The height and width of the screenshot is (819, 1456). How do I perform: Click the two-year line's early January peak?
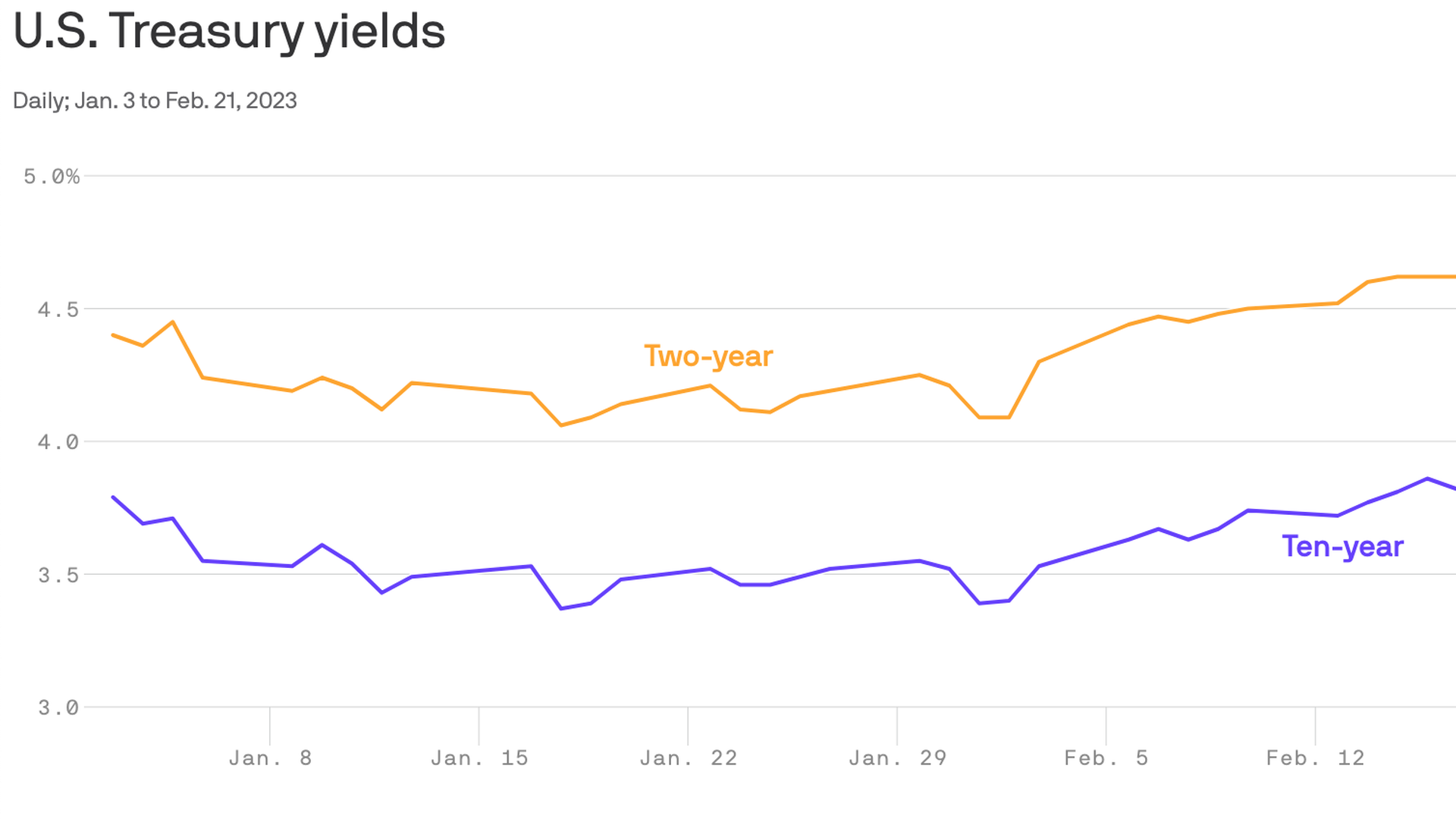[173, 322]
